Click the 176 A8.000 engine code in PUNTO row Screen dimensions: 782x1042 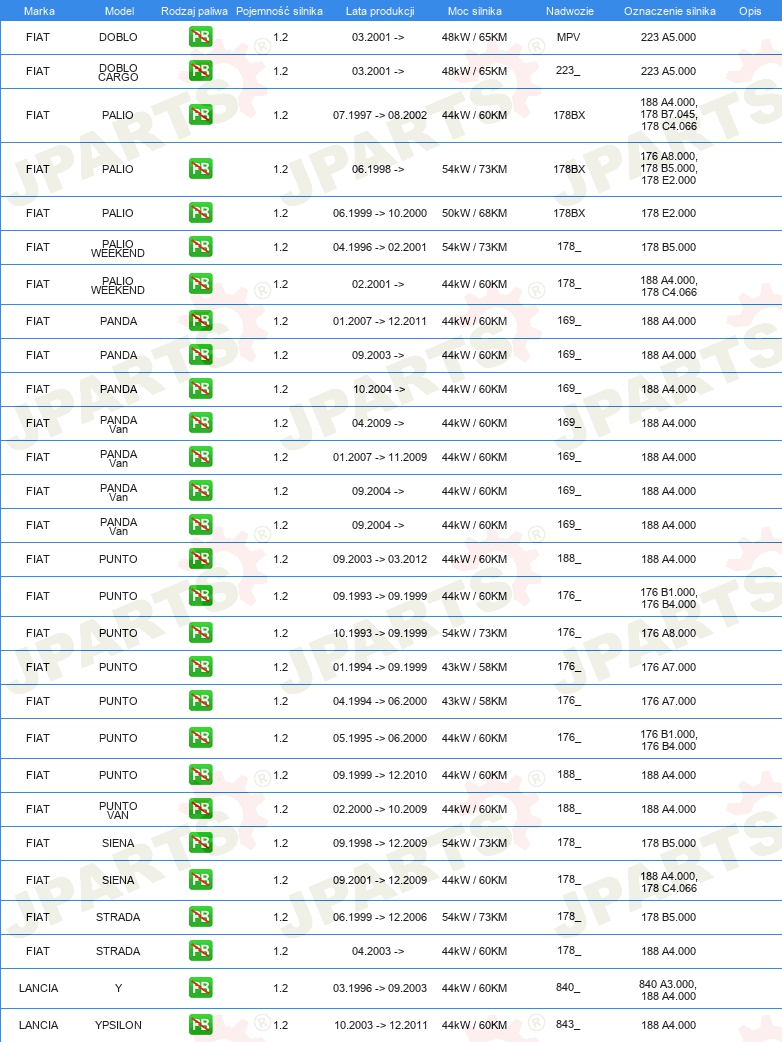668,633
